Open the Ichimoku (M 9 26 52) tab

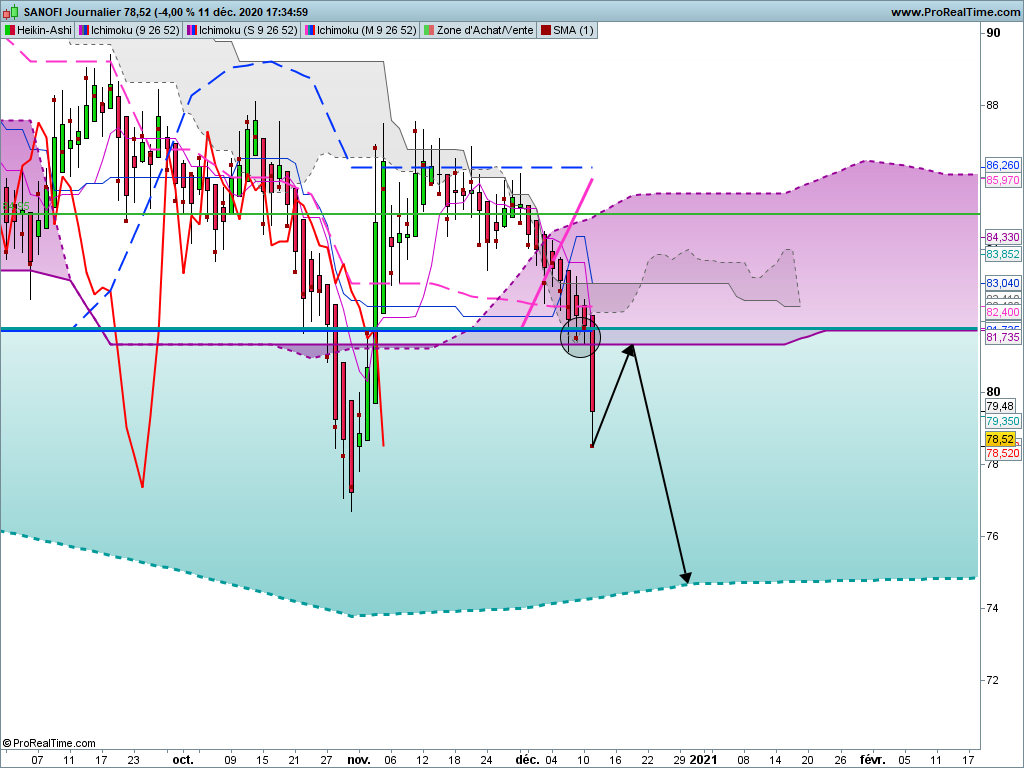click(360, 30)
